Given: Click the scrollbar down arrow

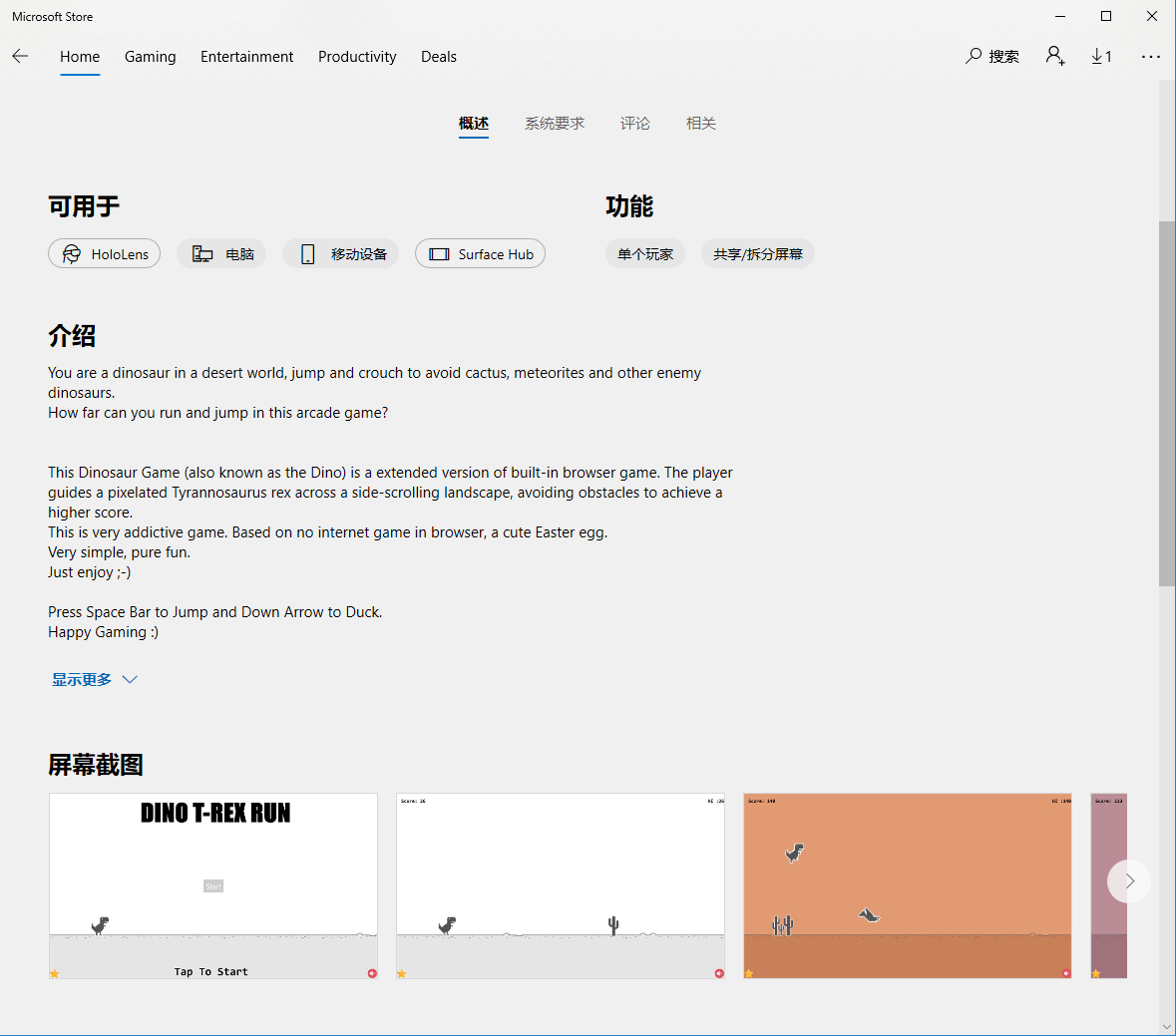Looking at the screenshot, I should coord(1167,1027).
